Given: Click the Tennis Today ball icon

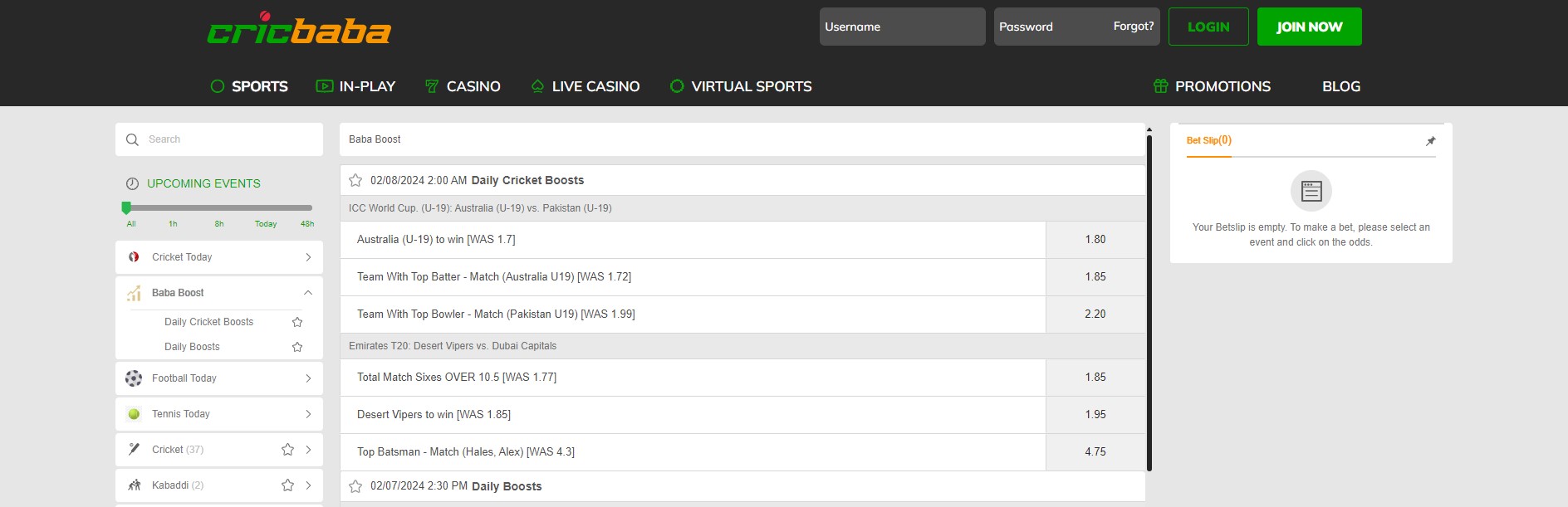Looking at the screenshot, I should pos(134,414).
